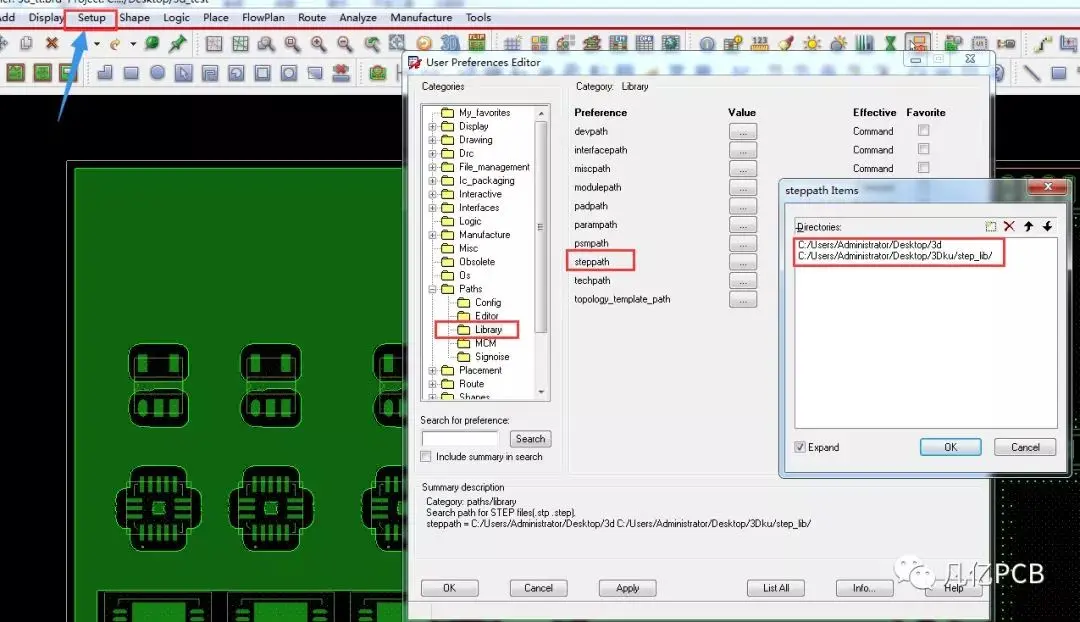
Task: Open the Shape menu
Action: [x=134, y=18]
